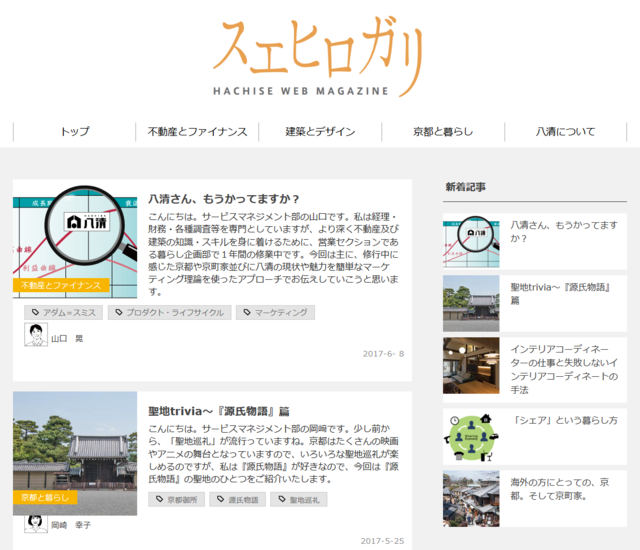Click author avatar of 岡崎 幸子

[x=36, y=524]
